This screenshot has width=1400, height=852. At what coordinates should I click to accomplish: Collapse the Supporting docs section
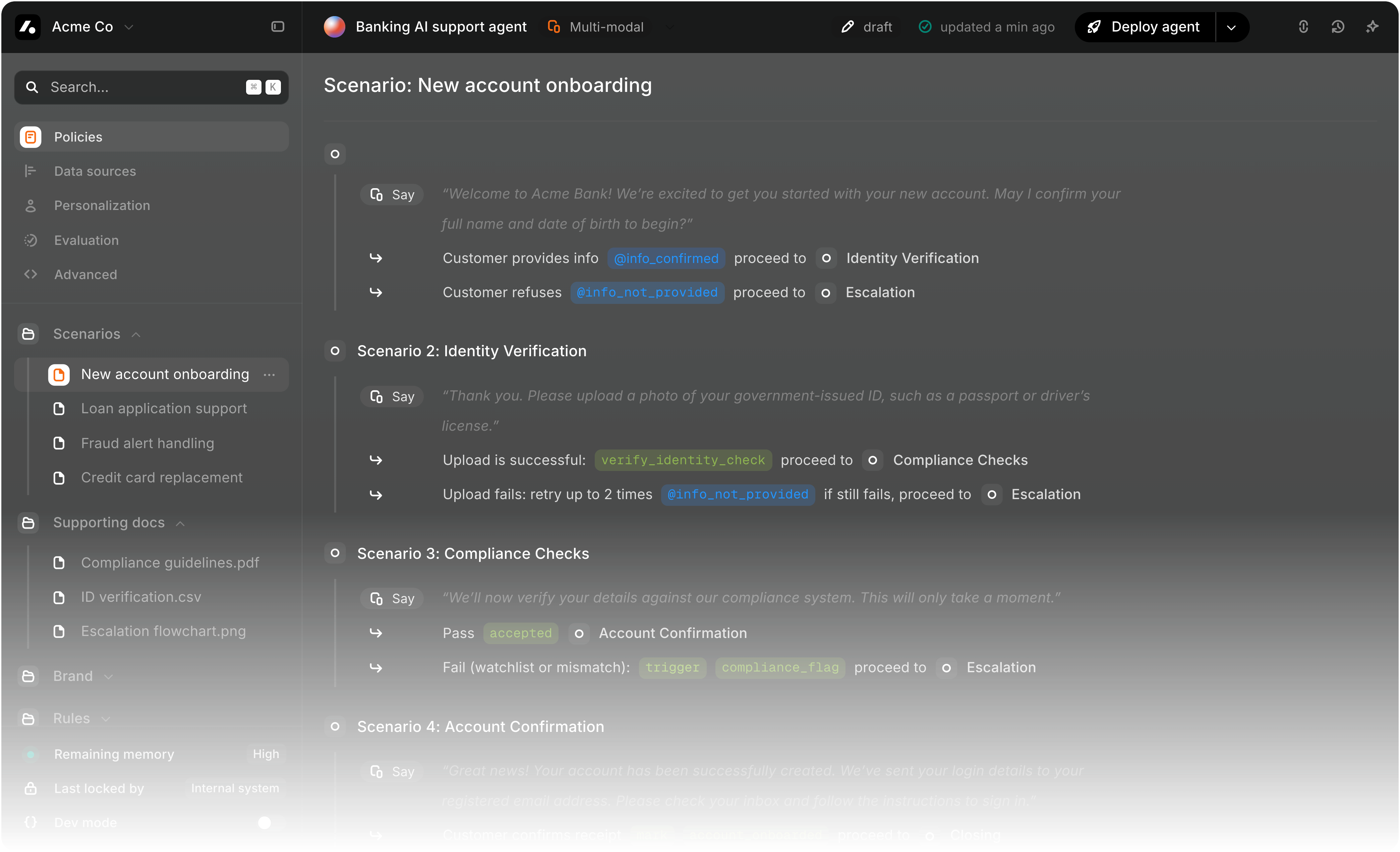[180, 523]
